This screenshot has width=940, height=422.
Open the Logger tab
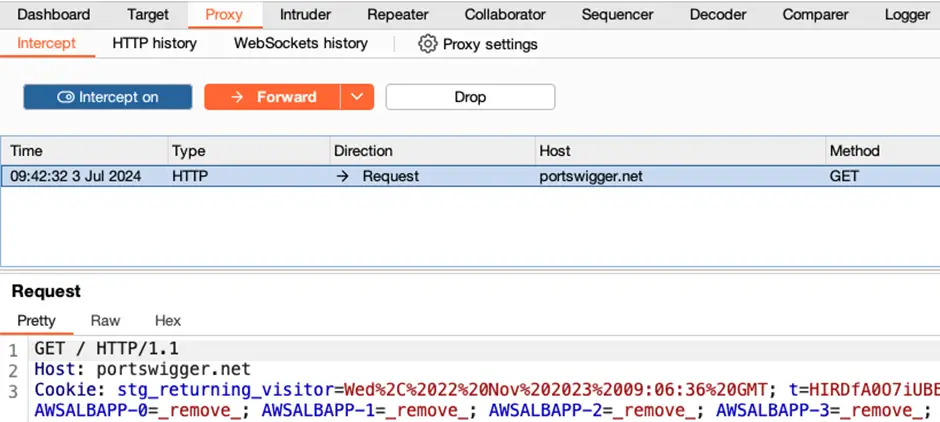pos(907,15)
